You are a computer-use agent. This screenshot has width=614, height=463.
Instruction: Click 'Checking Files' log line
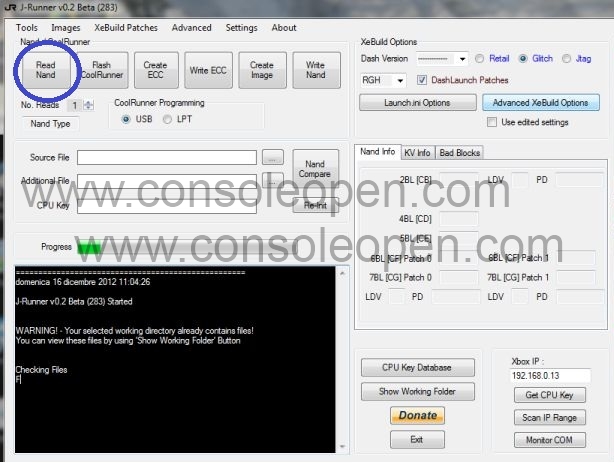coord(42,370)
